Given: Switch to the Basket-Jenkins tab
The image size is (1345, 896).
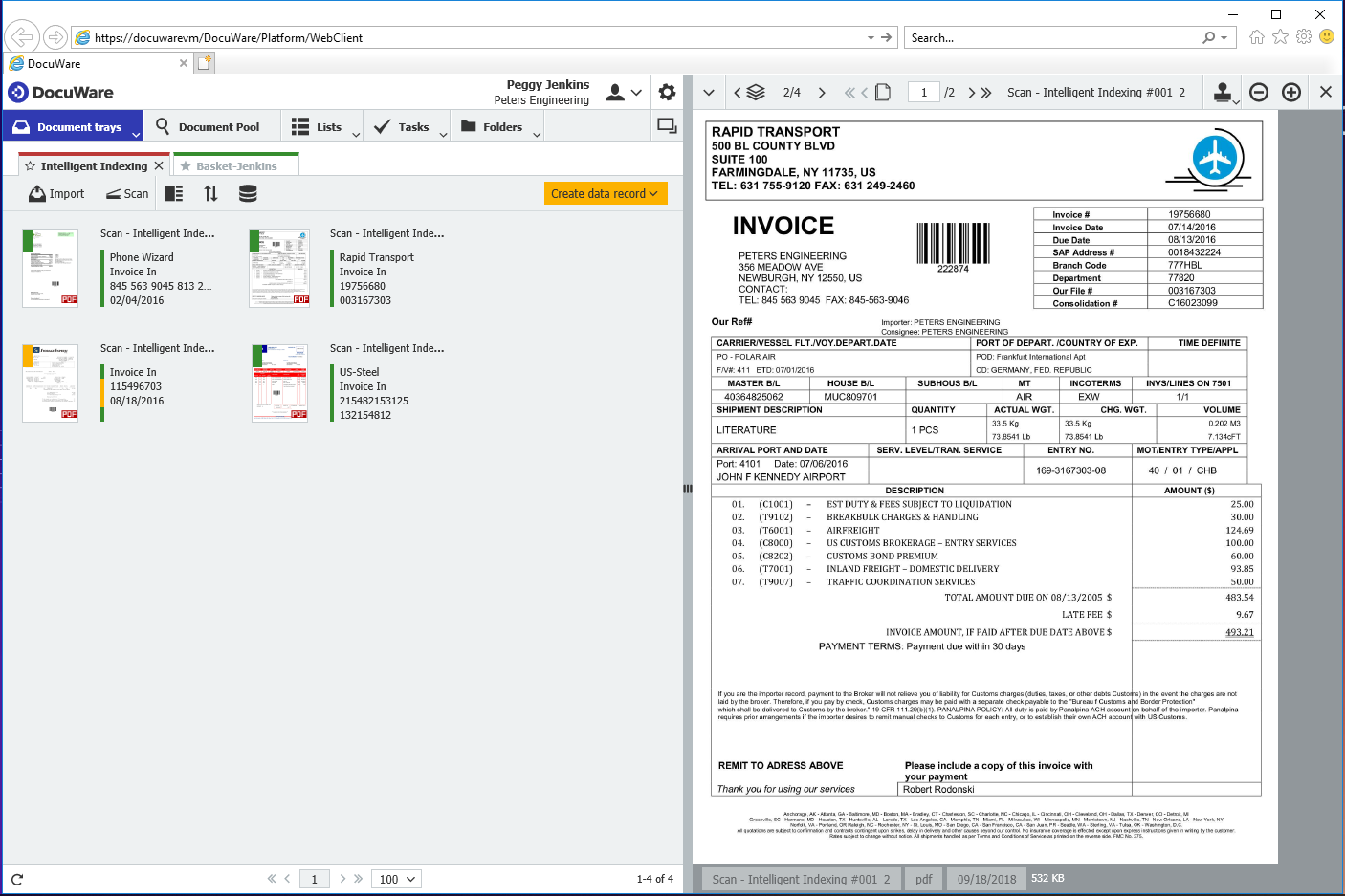Looking at the screenshot, I should (x=235, y=166).
